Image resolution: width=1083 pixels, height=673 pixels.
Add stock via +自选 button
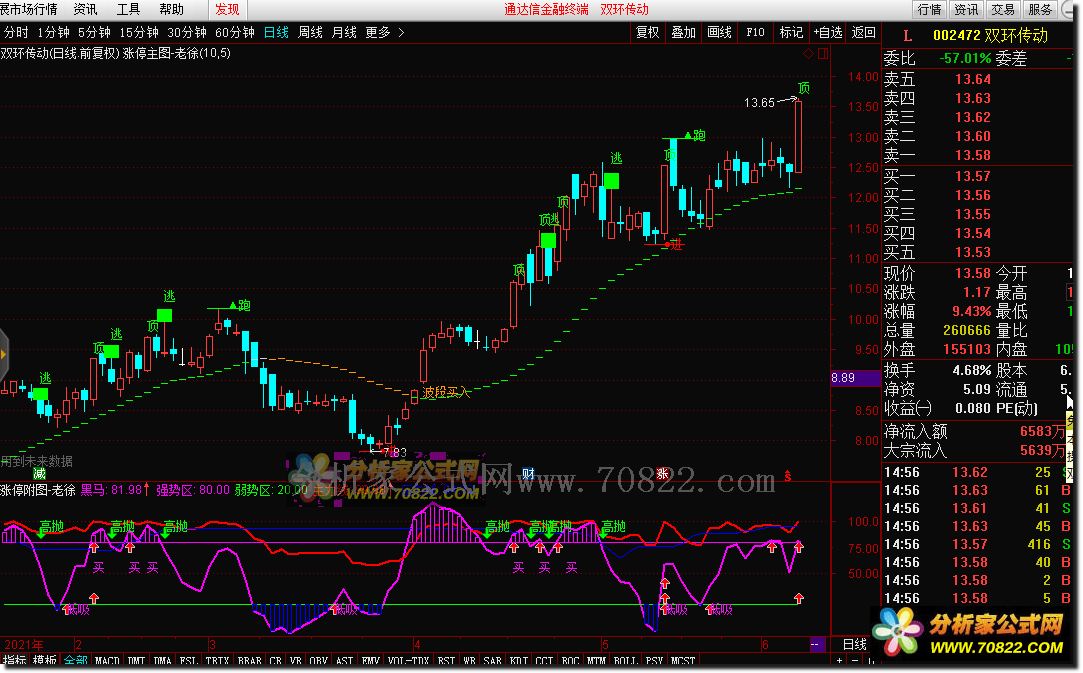tap(828, 32)
